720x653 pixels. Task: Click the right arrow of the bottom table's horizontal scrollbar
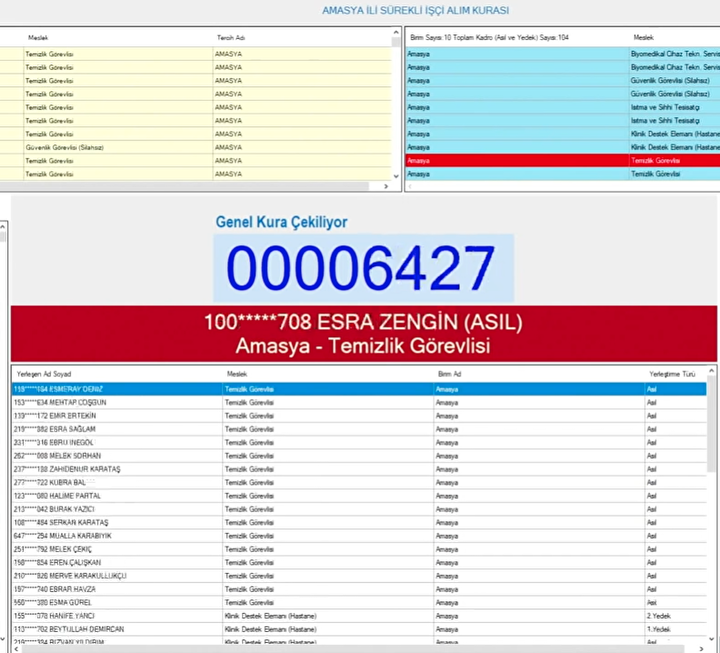click(701, 649)
